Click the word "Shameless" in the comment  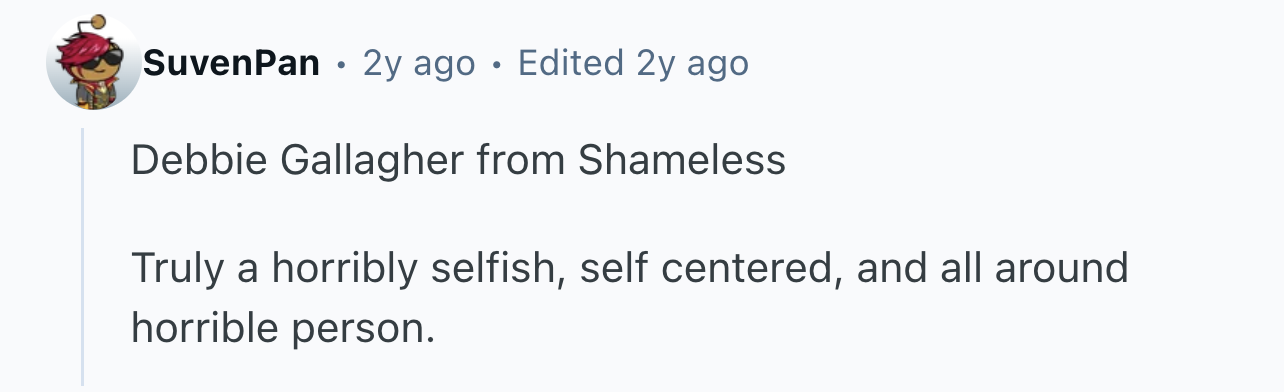pos(682,159)
